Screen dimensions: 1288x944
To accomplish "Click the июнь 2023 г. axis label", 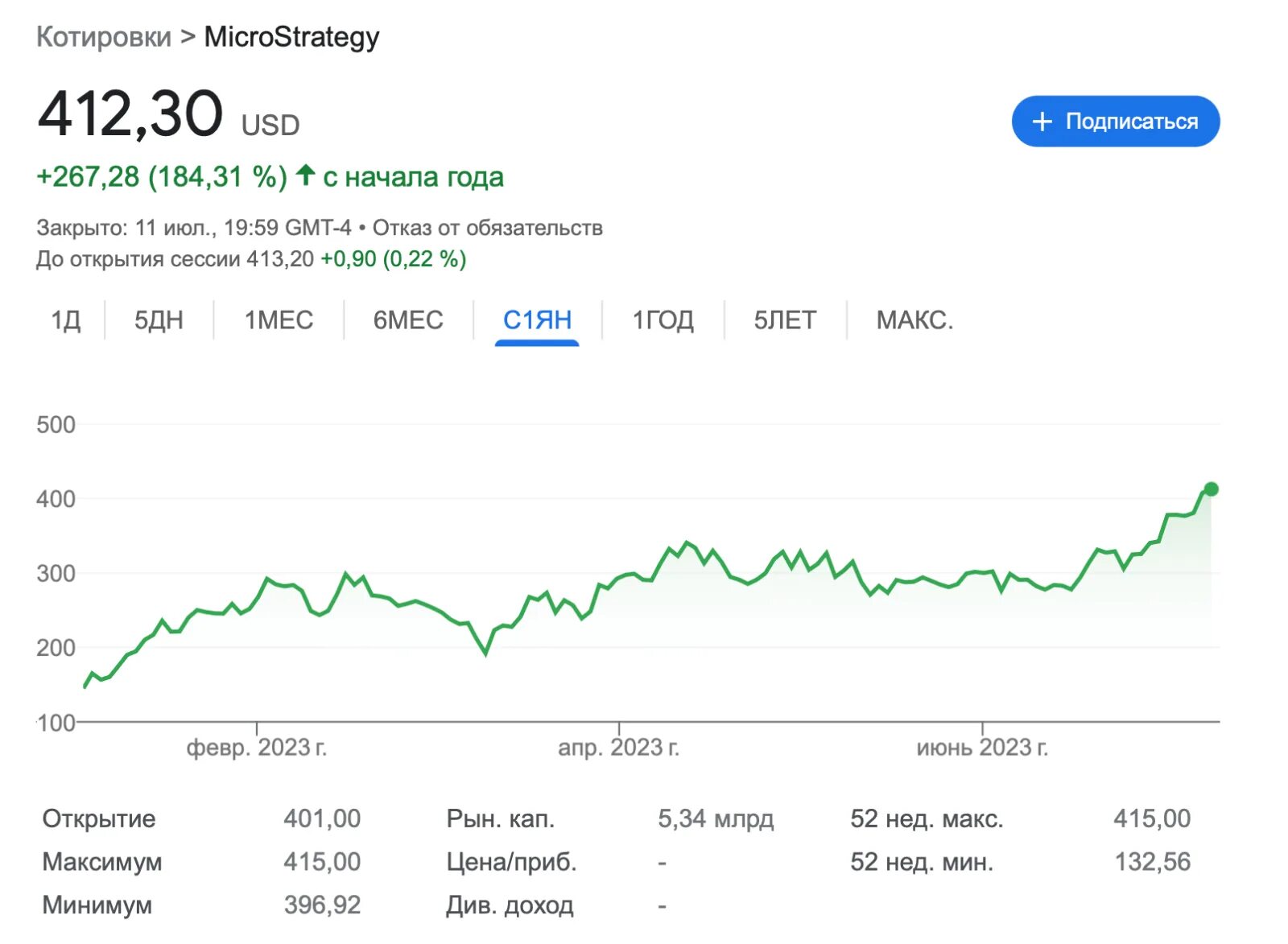I will [982, 748].
